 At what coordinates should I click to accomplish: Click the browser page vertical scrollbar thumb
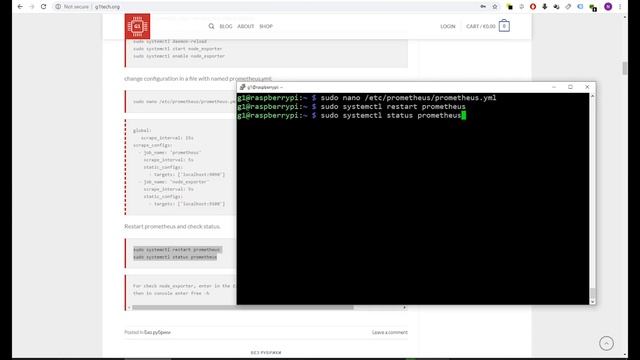click(624, 68)
